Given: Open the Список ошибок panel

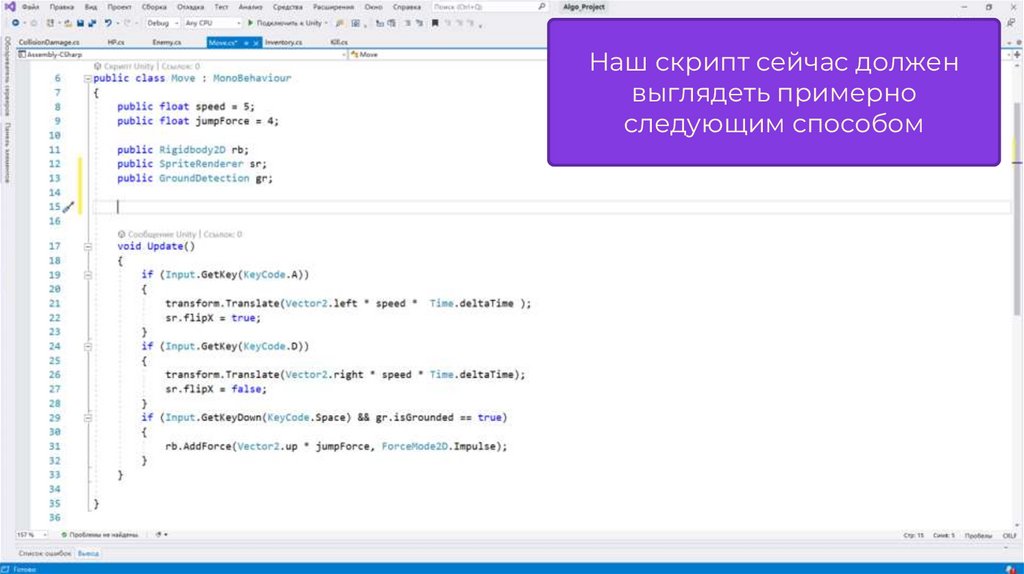Looking at the screenshot, I should pos(44,554).
